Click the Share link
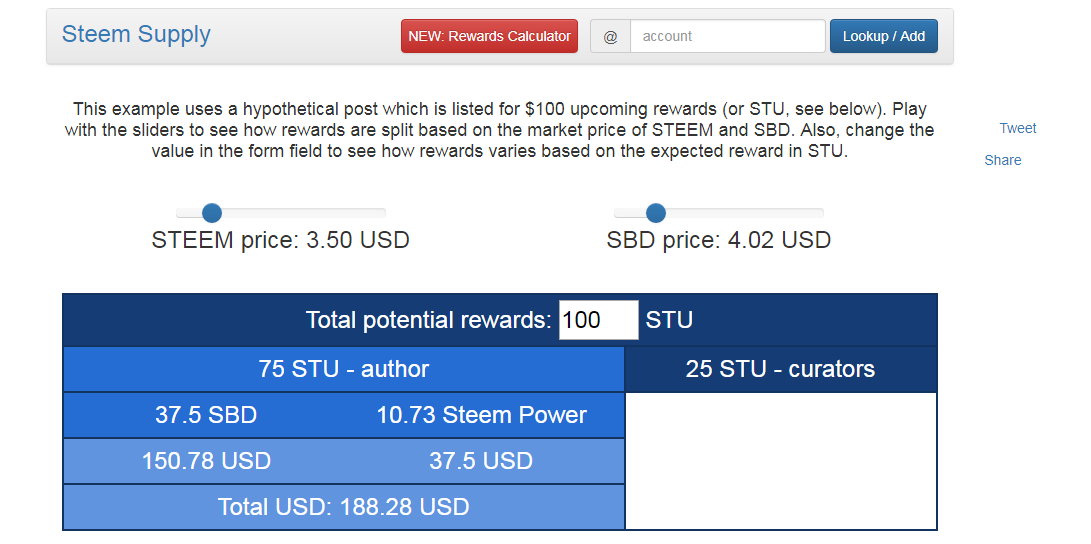The height and width of the screenshot is (544, 1091). (1002, 160)
